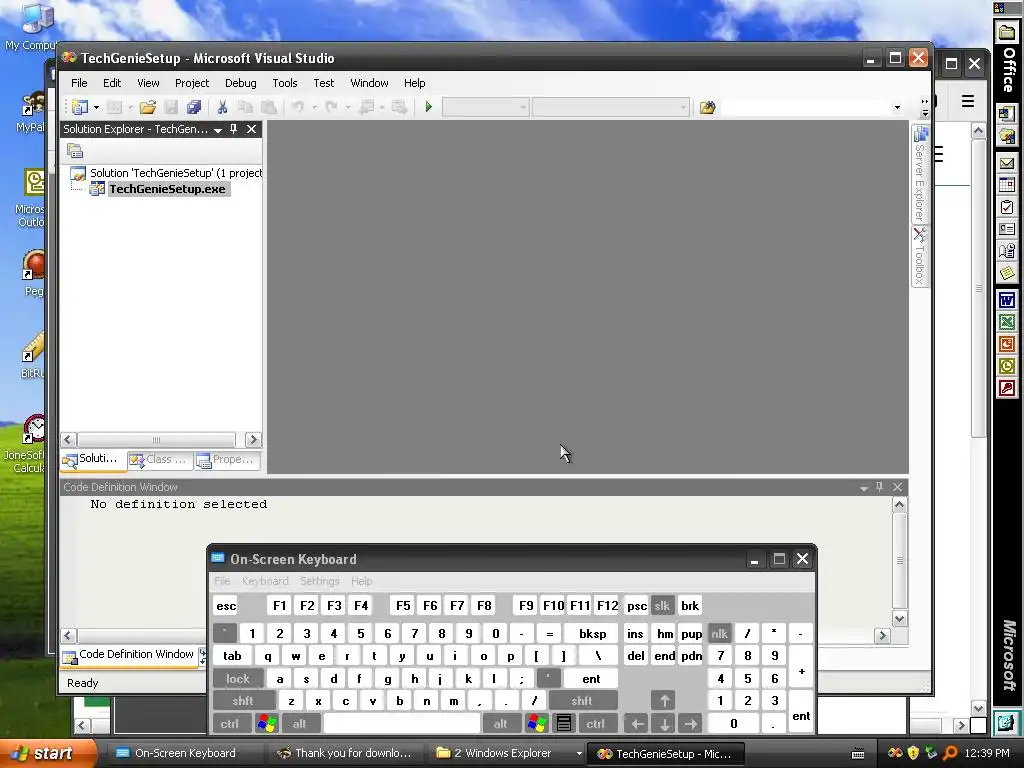Open the Server Explorer side tab
1024x768 pixels.
tap(920, 174)
